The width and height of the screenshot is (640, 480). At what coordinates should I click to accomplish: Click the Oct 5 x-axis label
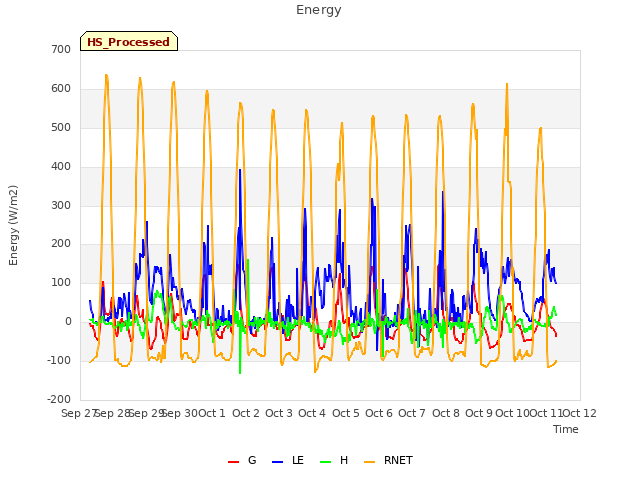[346, 413]
